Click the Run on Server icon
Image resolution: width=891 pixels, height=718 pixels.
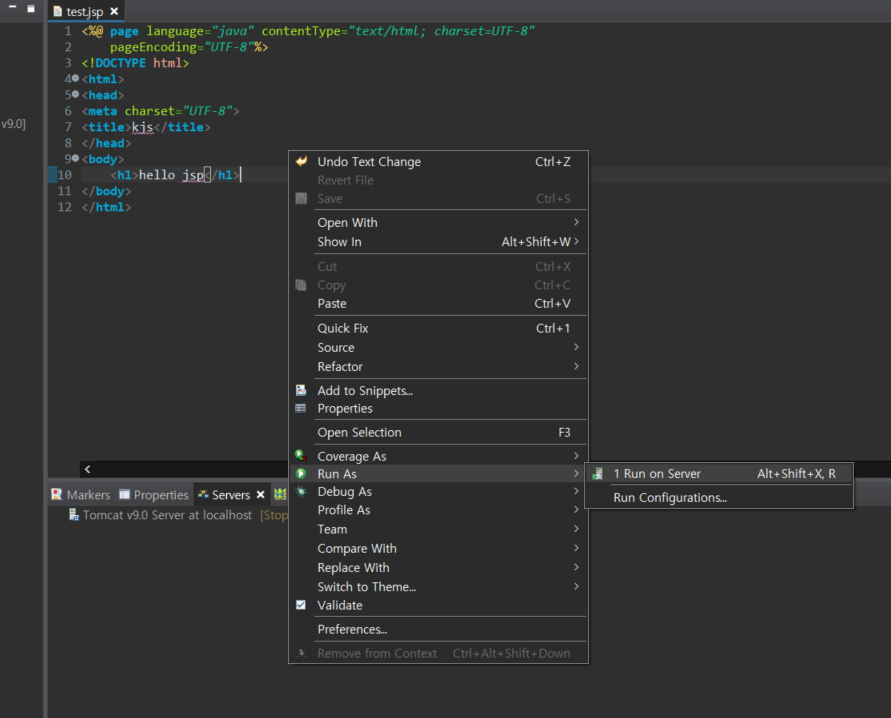click(x=598, y=474)
